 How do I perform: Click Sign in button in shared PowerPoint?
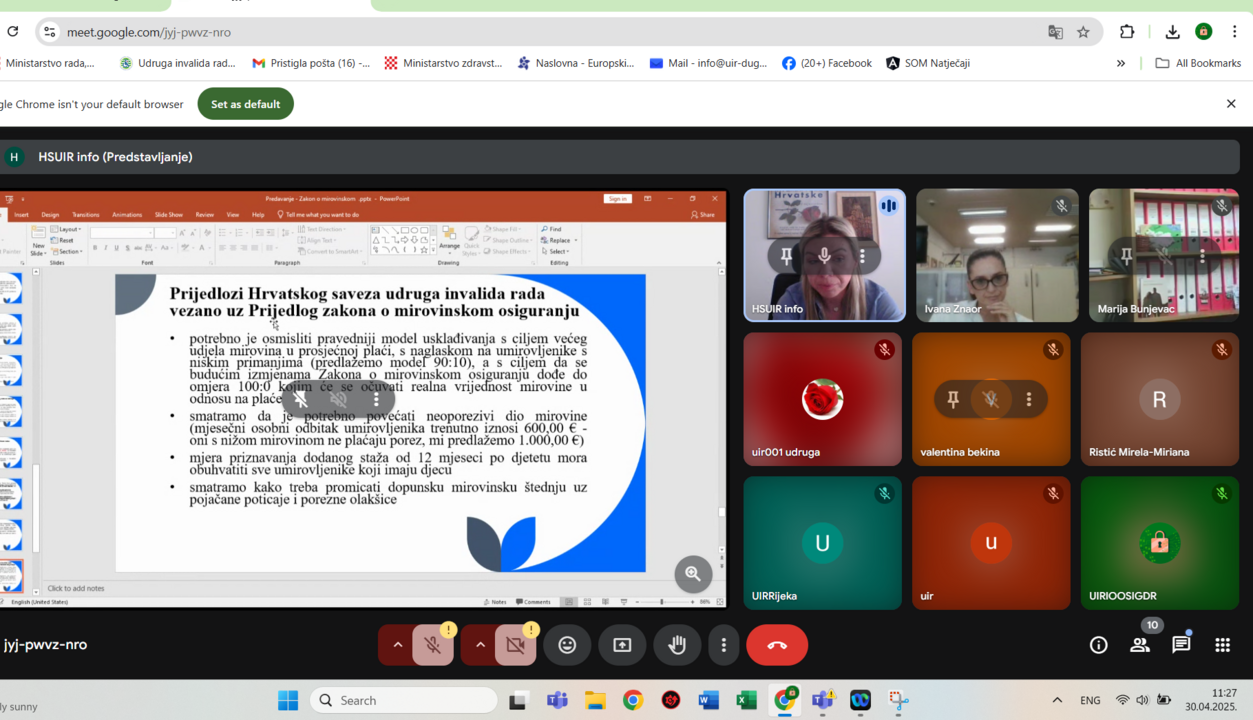(618, 199)
